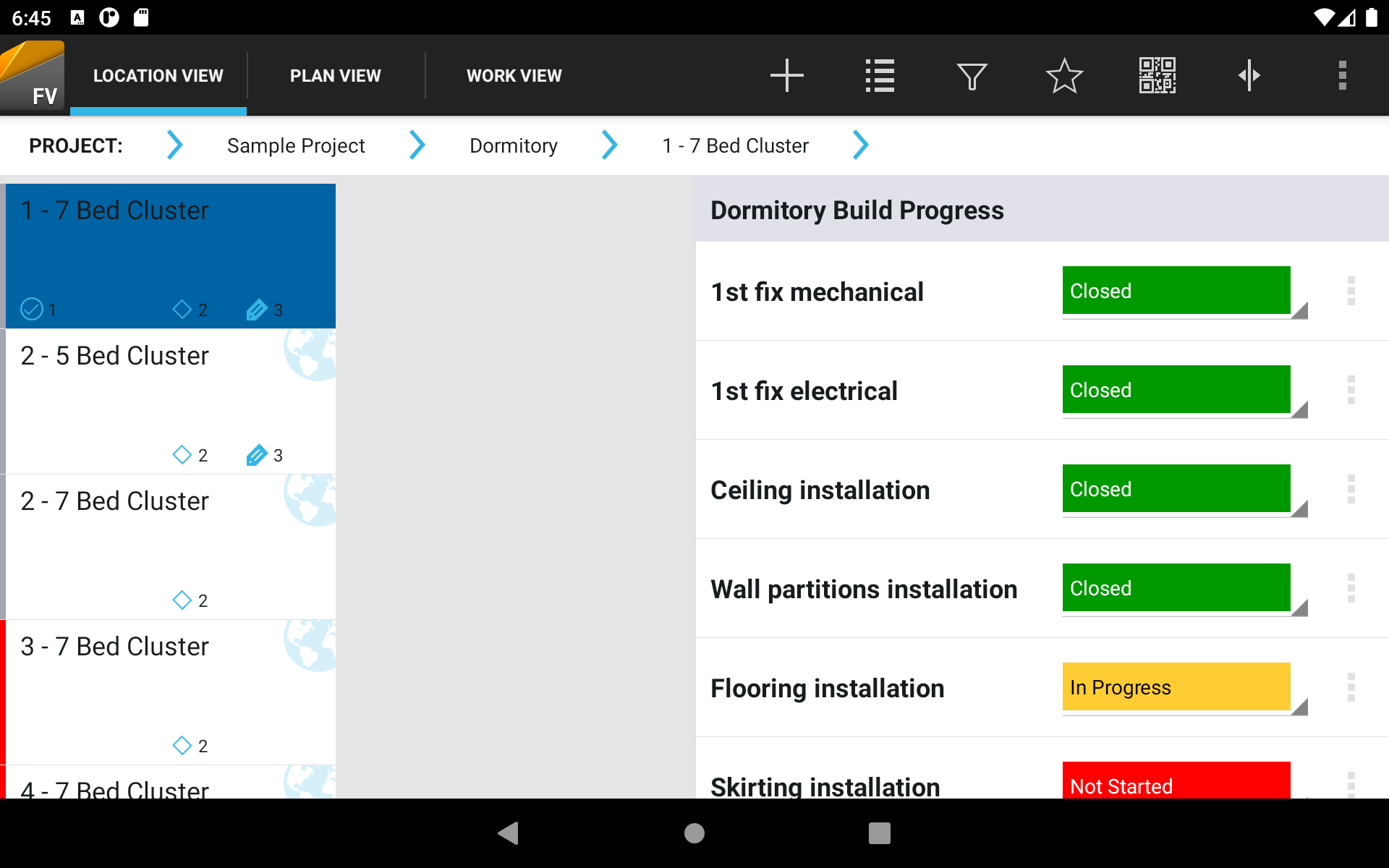
Task: Go to Dormitory breadcrumb
Action: tap(514, 145)
